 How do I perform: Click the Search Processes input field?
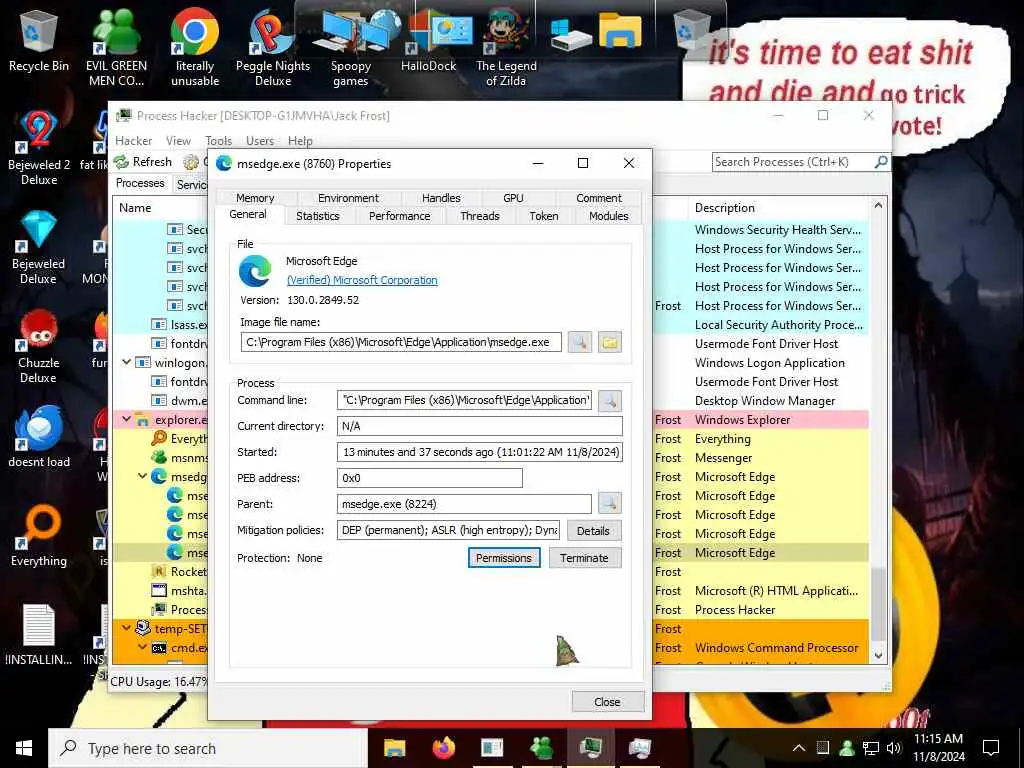[x=793, y=161]
